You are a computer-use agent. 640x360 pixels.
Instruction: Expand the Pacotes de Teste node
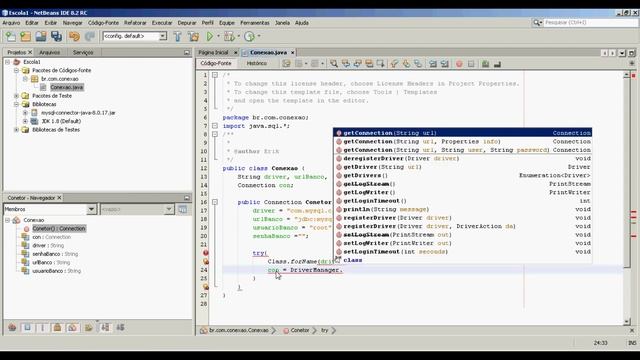click(x=16, y=96)
